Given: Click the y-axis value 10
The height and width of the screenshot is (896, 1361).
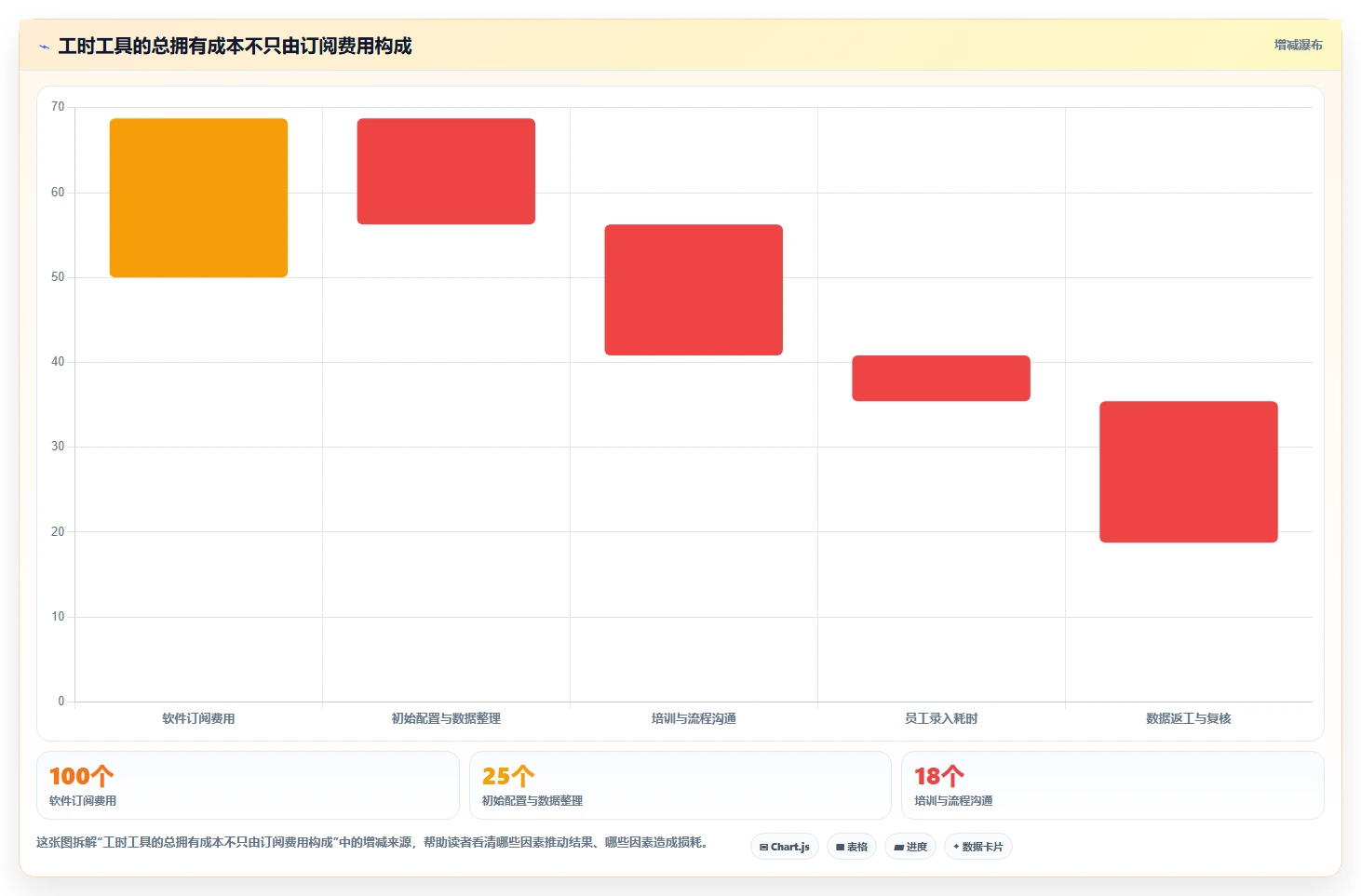Looking at the screenshot, I should coord(58,617).
